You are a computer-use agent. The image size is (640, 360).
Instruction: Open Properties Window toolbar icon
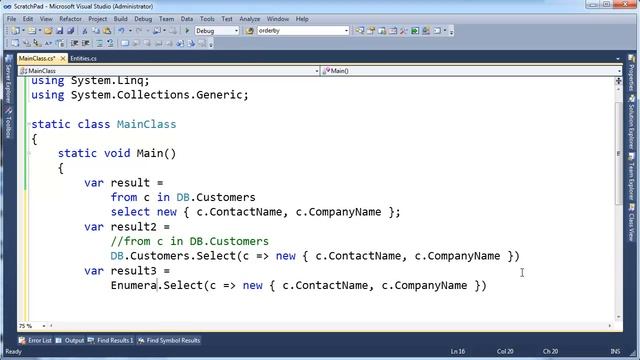click(371, 31)
